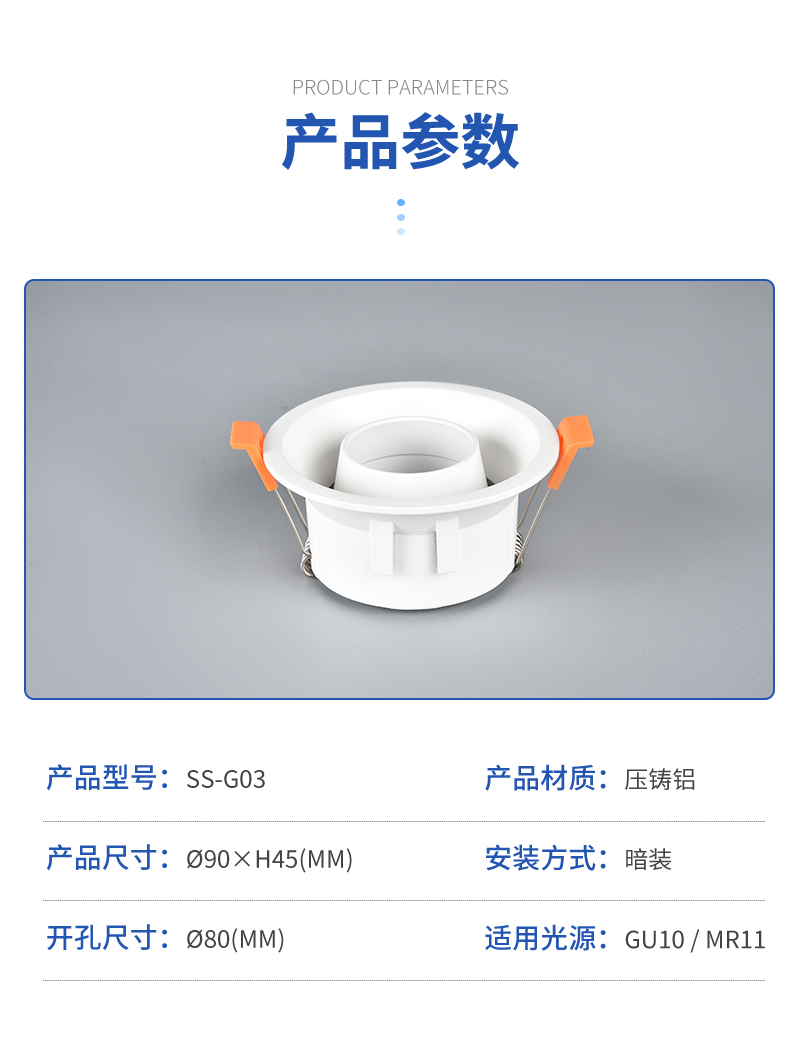Click the middle blue dot below heading
Viewport: 800px width, 1037px height.
pyautogui.click(x=401, y=217)
